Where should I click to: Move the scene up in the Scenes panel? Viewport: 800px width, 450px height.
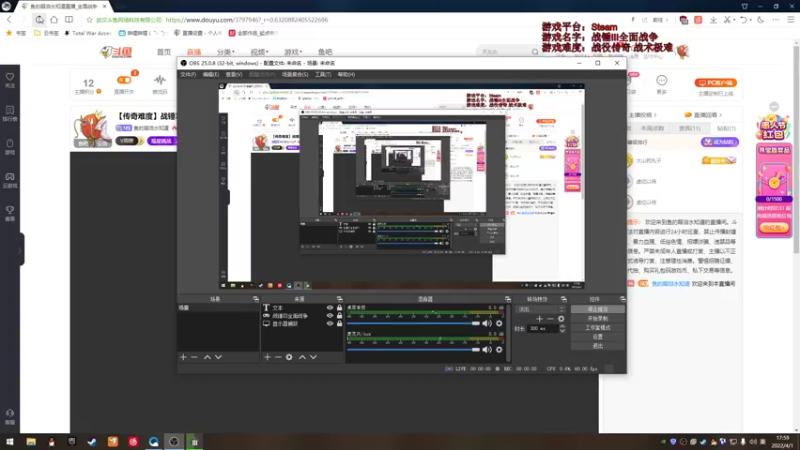(x=207, y=357)
